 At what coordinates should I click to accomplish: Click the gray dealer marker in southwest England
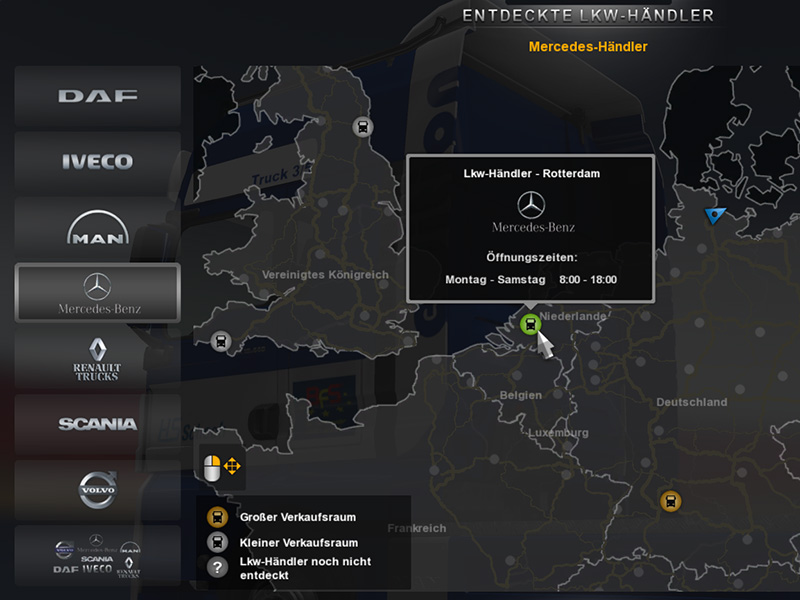(x=221, y=341)
